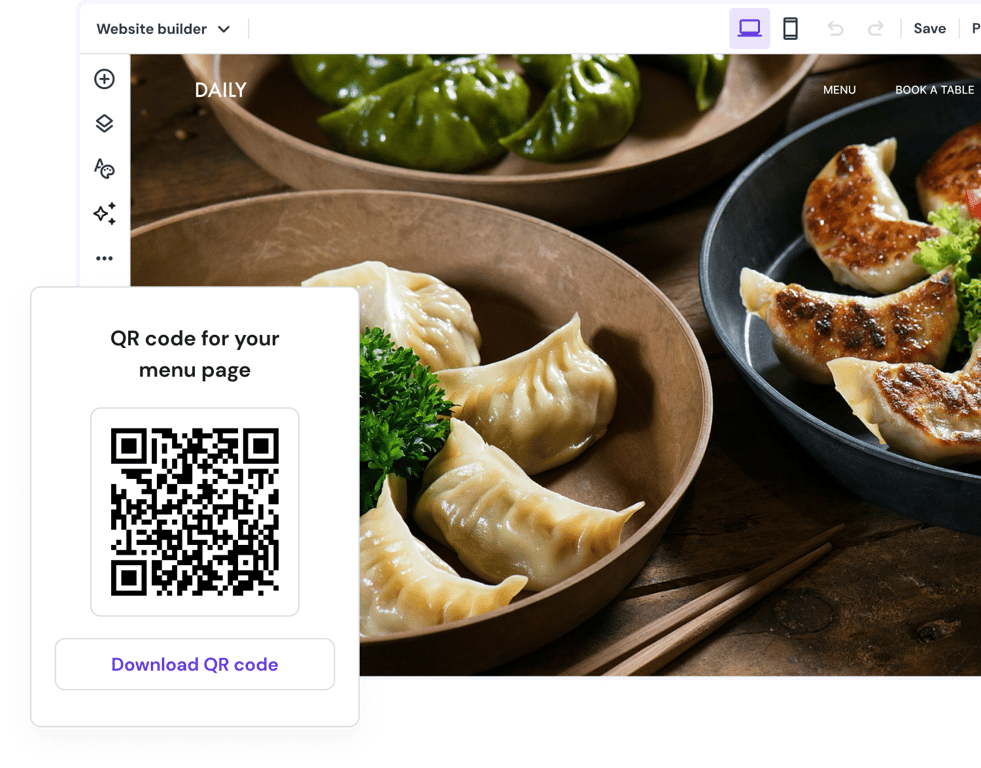Click the Save button
981x768 pixels.
(929, 28)
